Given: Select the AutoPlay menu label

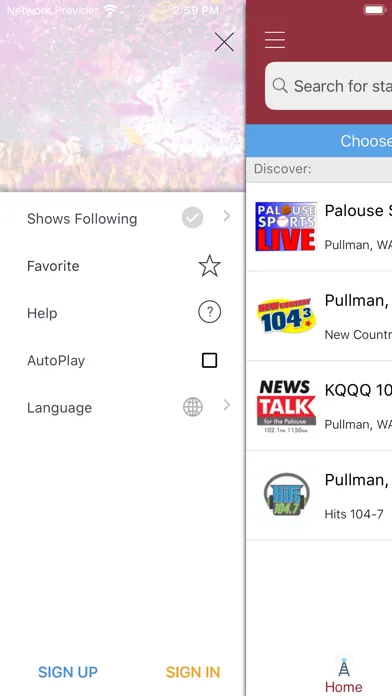Looking at the screenshot, I should pyautogui.click(x=56, y=360).
